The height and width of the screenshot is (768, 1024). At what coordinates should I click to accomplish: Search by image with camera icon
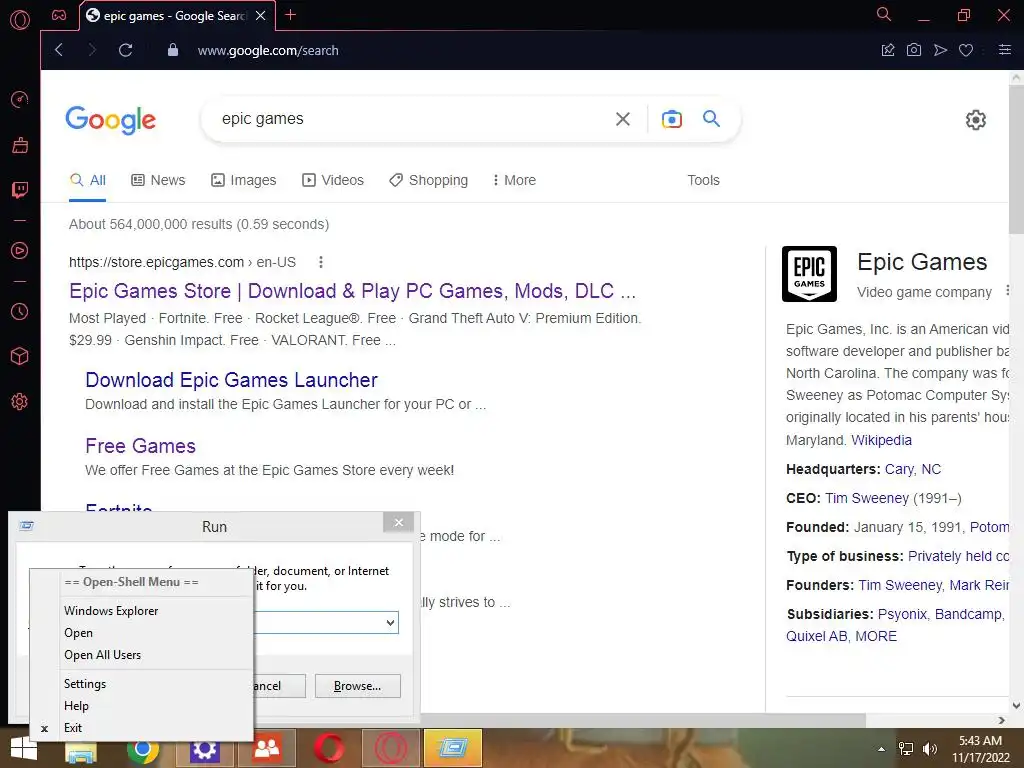(671, 119)
